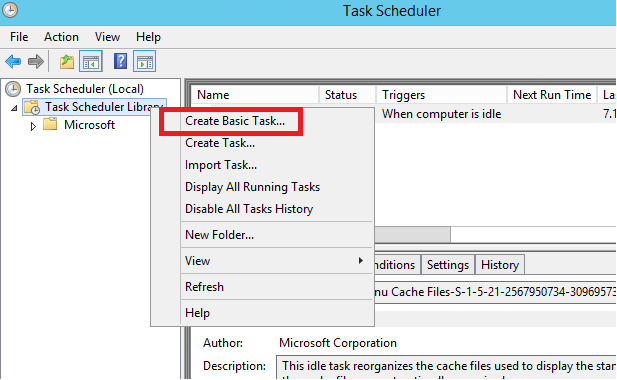Screen dimensions: 617x380
Task: Toggle the Show/Hide Console Tree toolbar icon
Action: click(x=91, y=61)
